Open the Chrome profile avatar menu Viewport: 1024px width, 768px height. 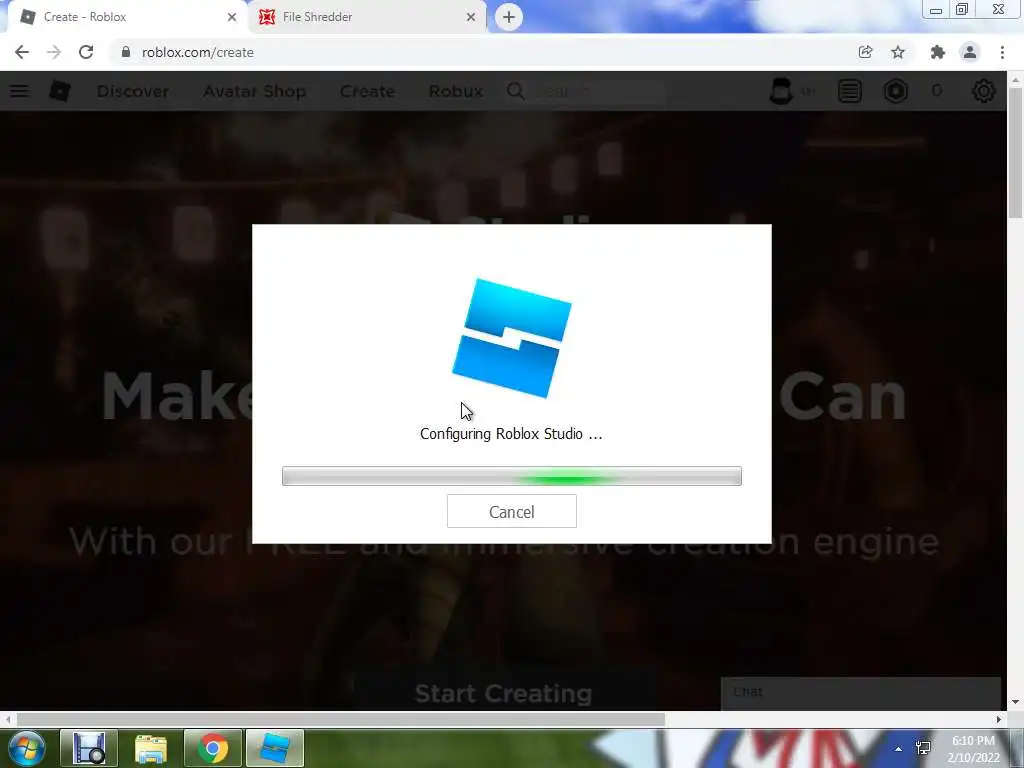[x=970, y=52]
